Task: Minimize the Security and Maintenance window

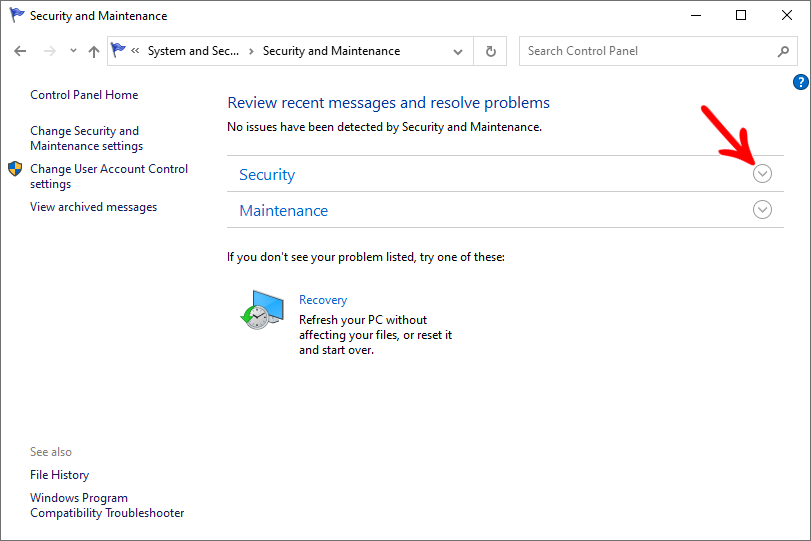Action: 696,16
